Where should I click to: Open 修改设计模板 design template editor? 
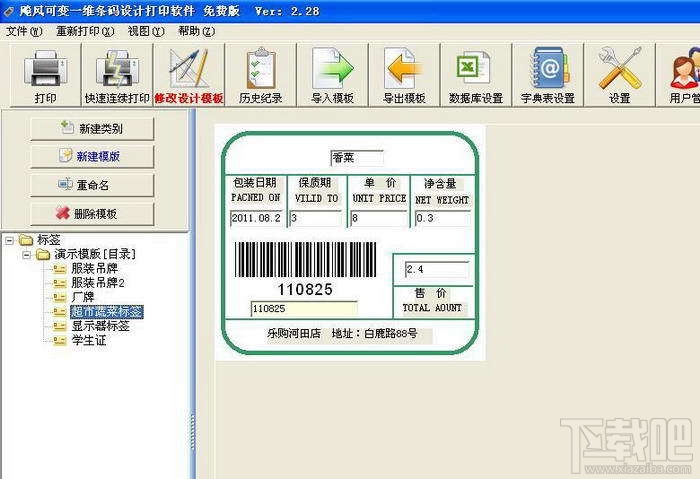click(189, 75)
